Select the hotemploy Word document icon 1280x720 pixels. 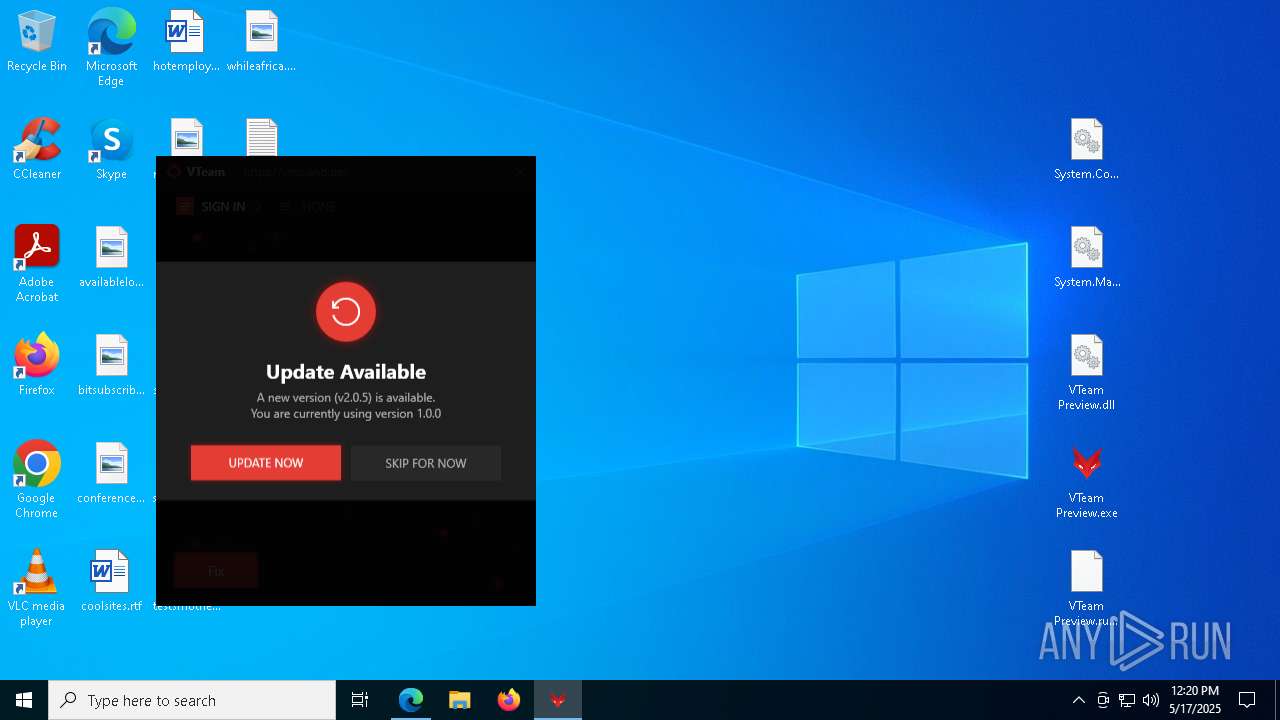click(x=186, y=42)
